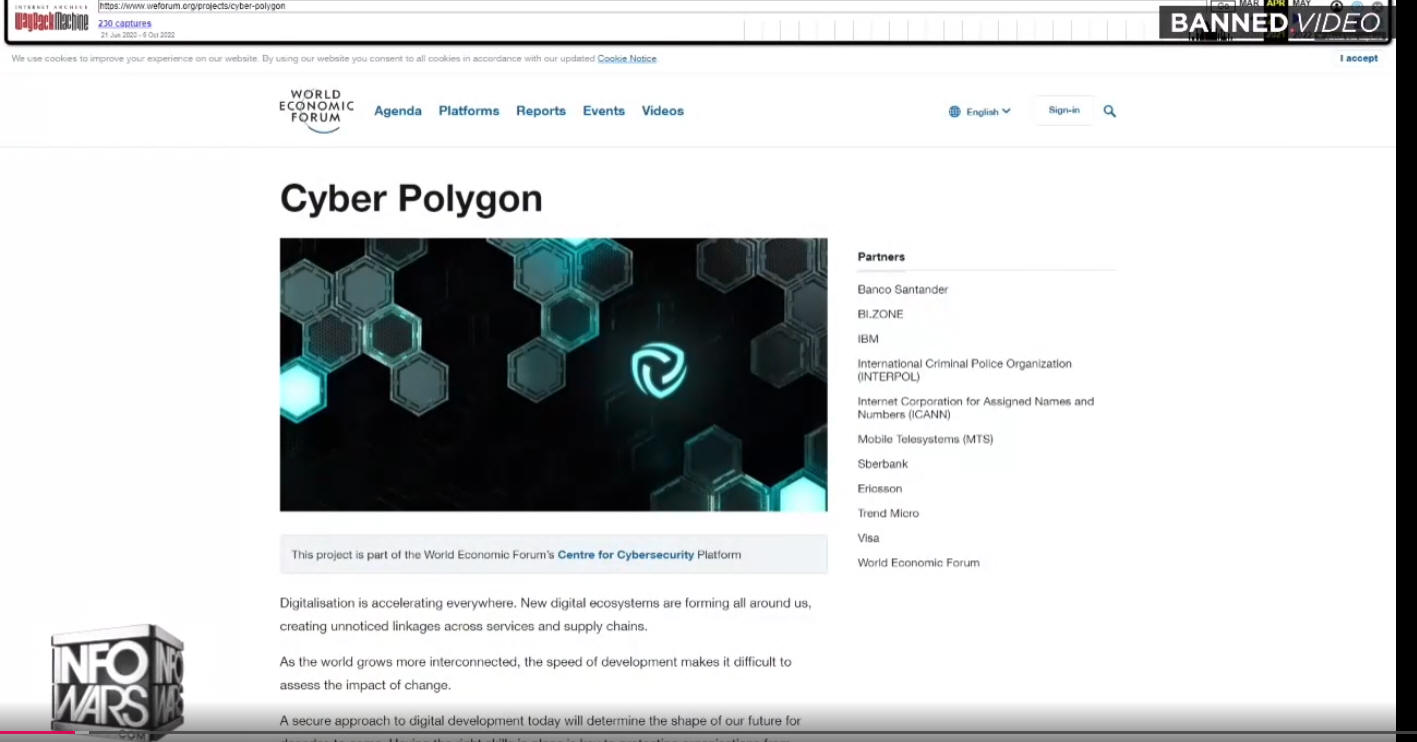Click the globe language icon

(x=954, y=112)
